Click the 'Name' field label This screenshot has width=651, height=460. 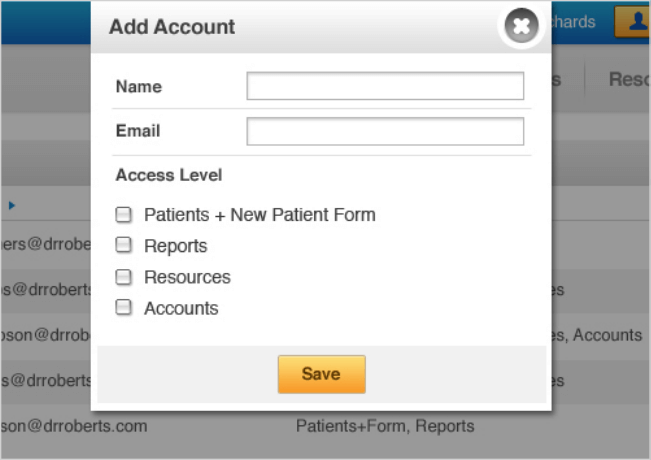(x=138, y=86)
